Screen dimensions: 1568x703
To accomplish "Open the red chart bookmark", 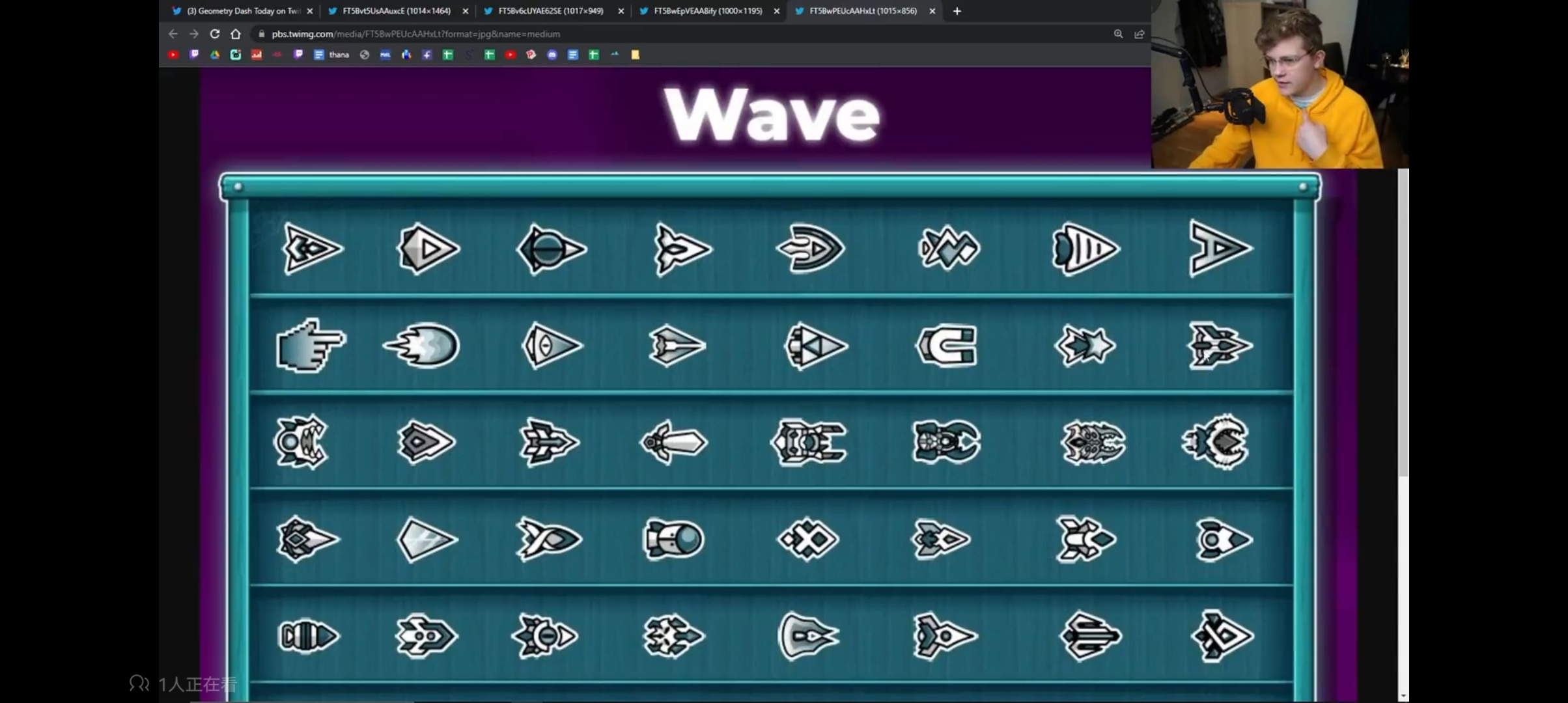I will [x=257, y=55].
